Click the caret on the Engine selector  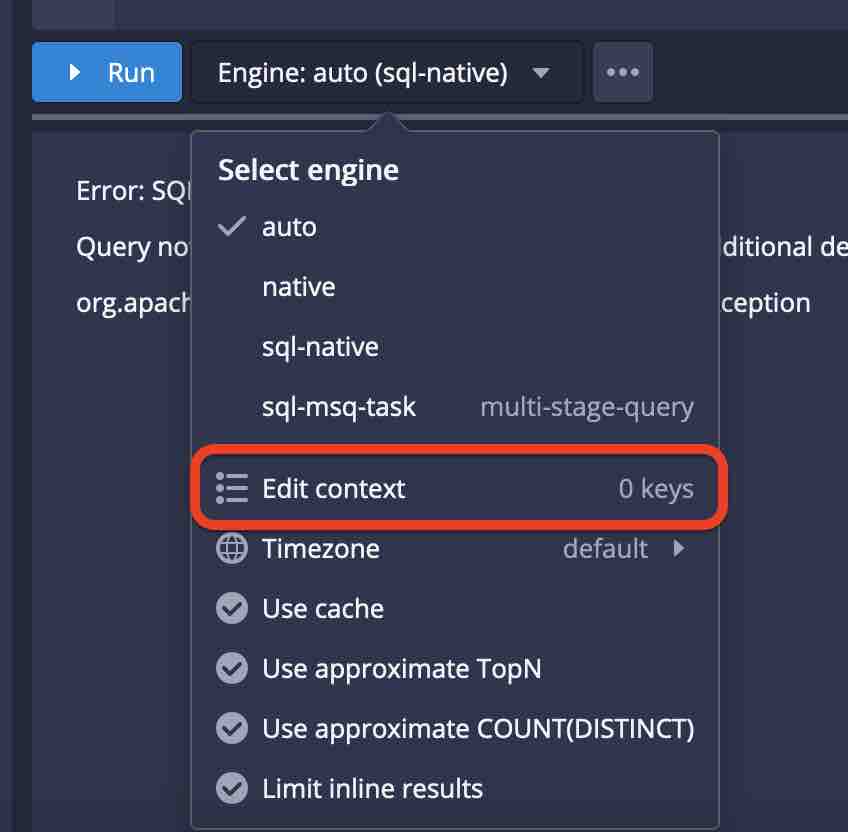pos(540,73)
